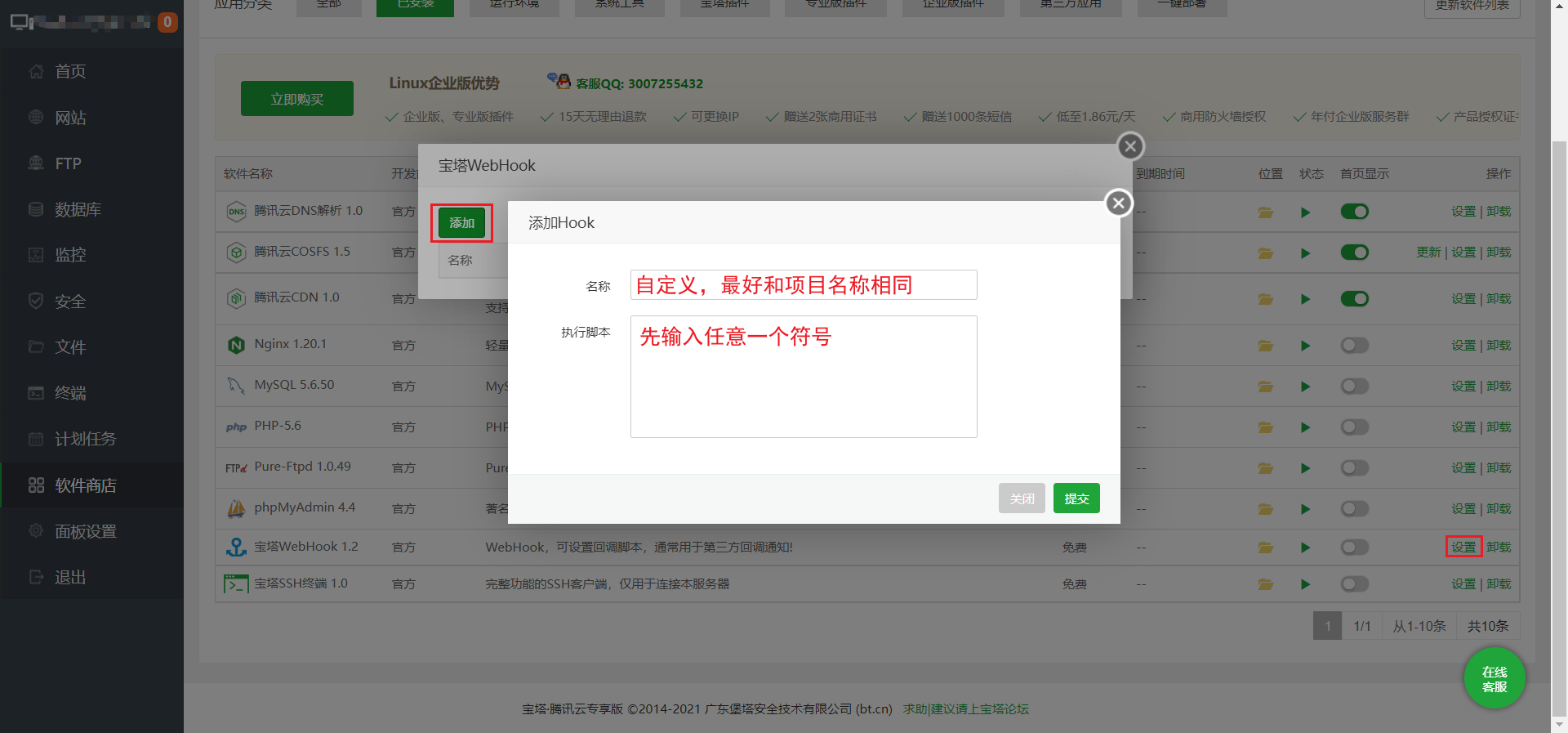Enable 首页显示 for MySQL
1568x733 pixels.
pos(1354,387)
